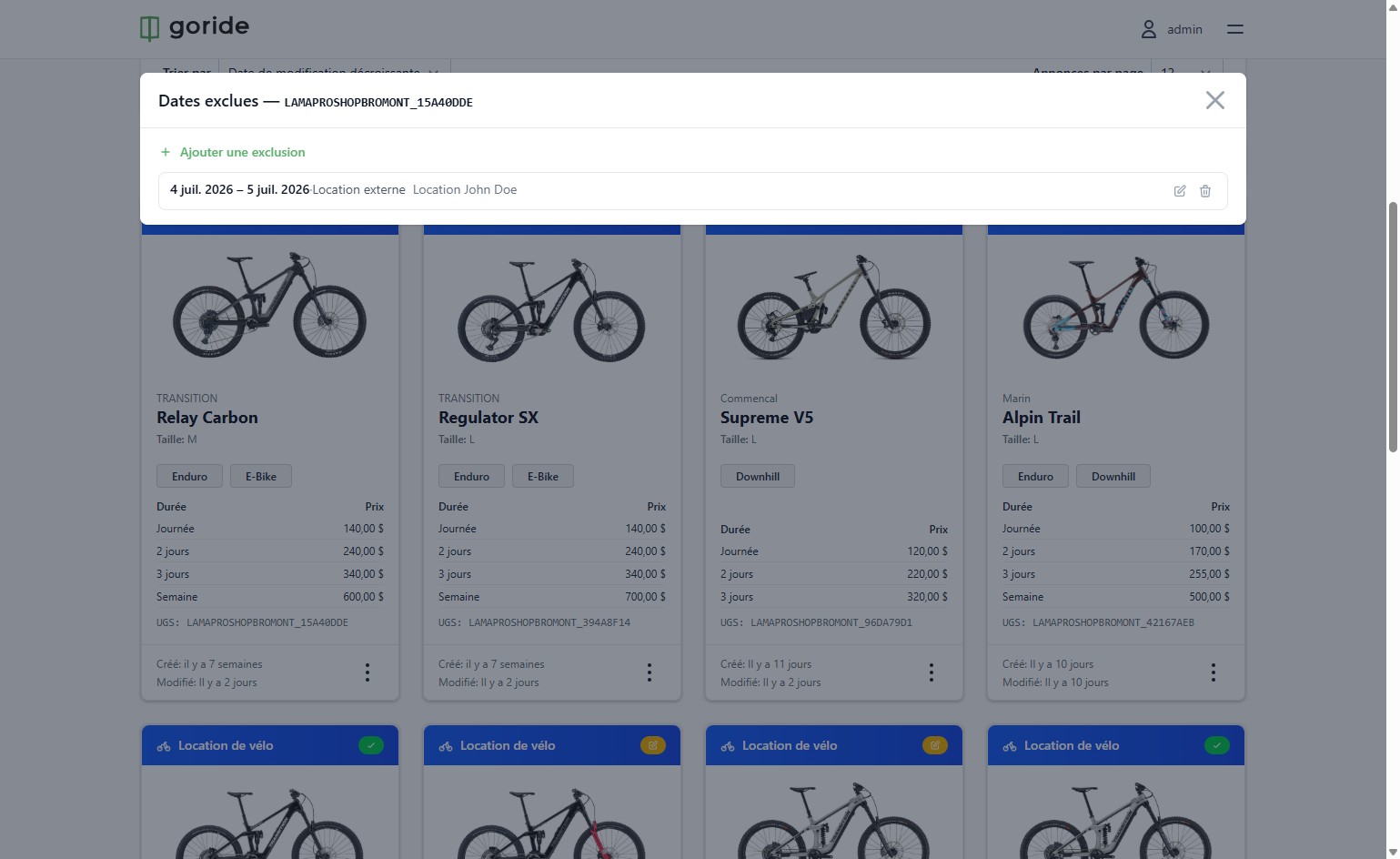
Task: Click E-Bike tag on Relay Carbon card
Action: (261, 476)
